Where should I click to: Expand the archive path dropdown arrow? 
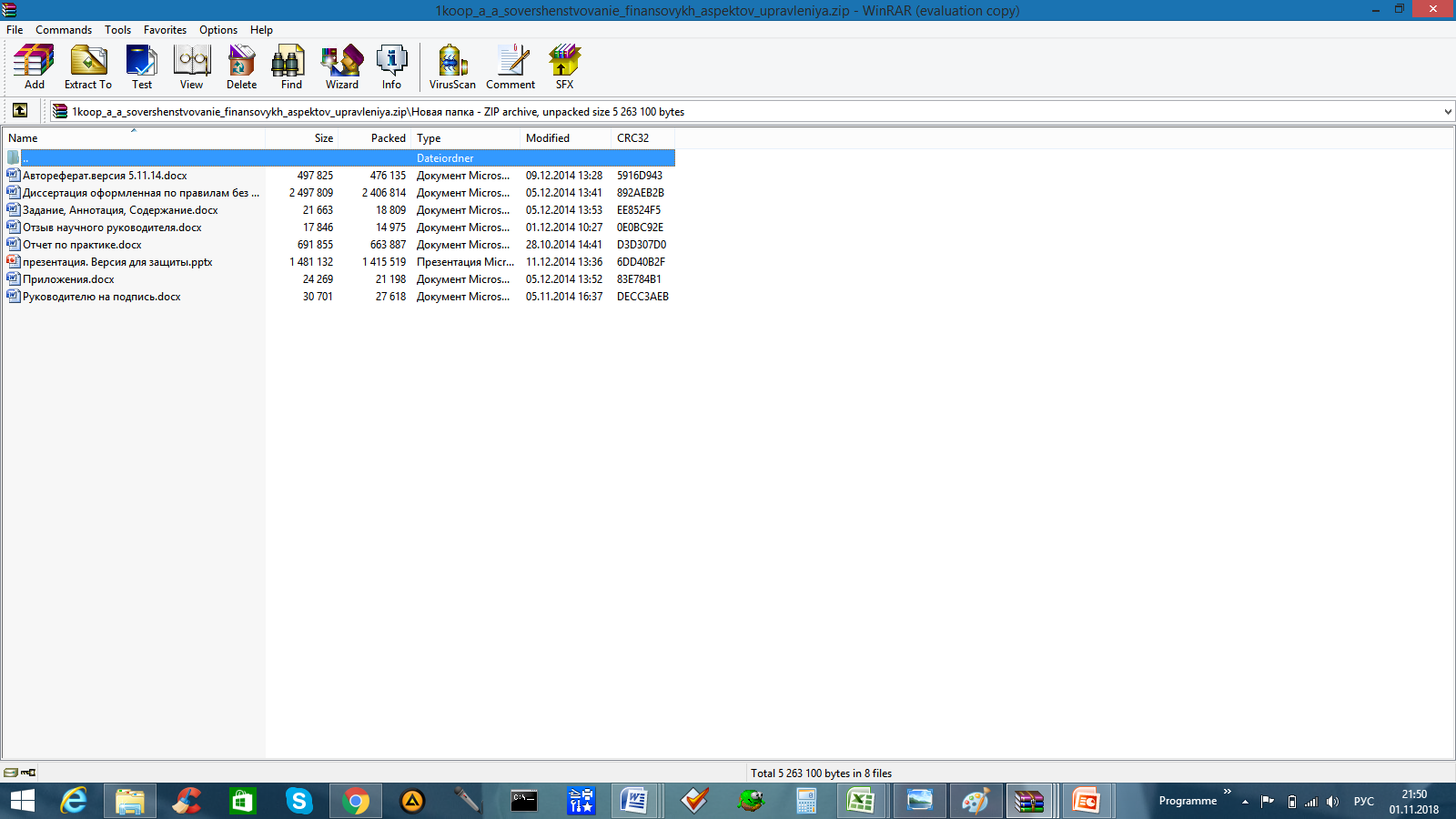click(1448, 112)
